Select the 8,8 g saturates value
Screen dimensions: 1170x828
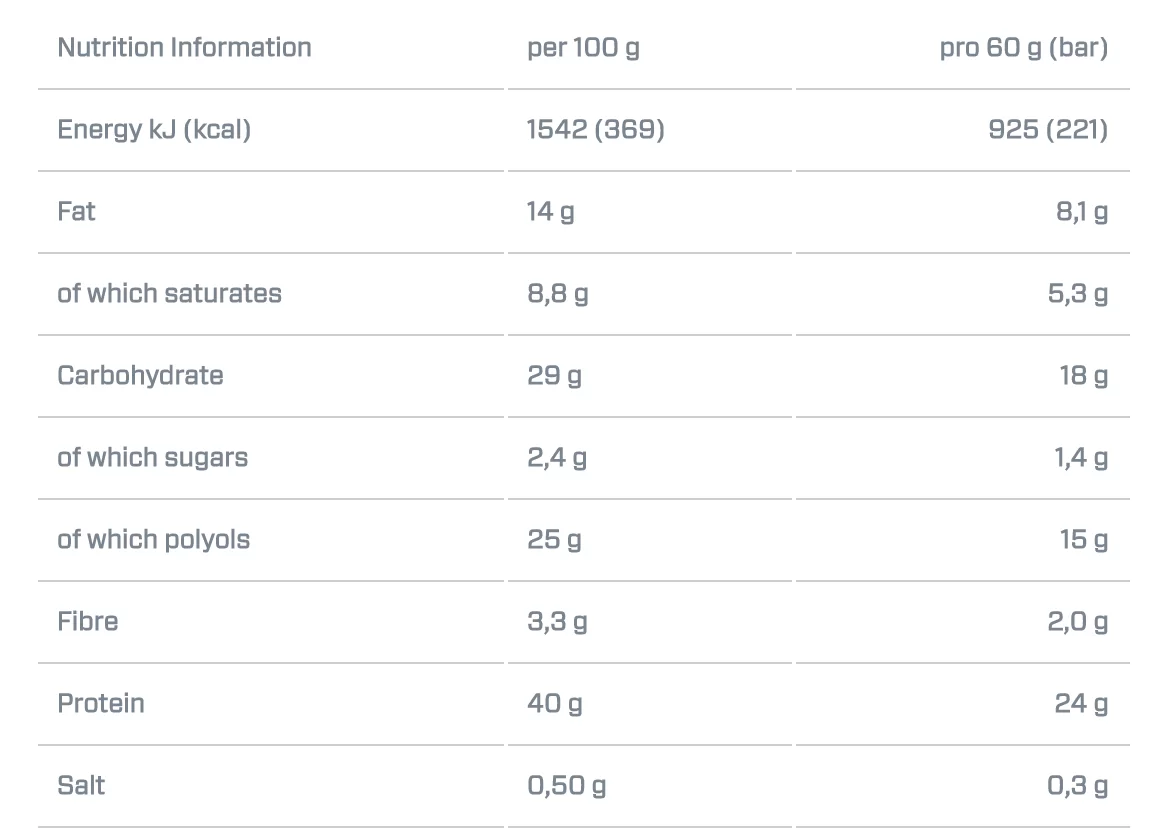(557, 294)
